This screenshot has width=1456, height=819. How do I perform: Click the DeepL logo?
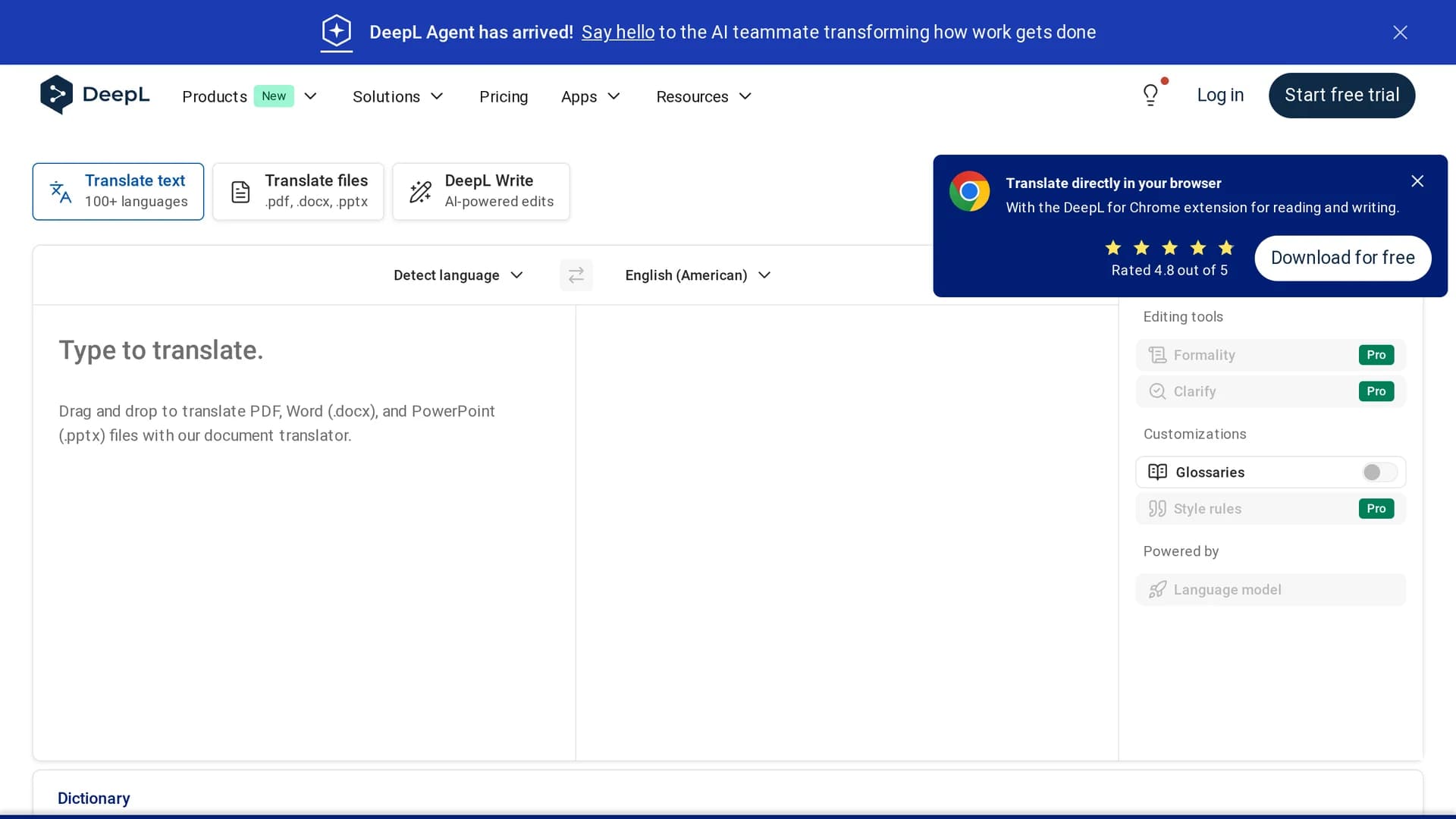[x=95, y=95]
